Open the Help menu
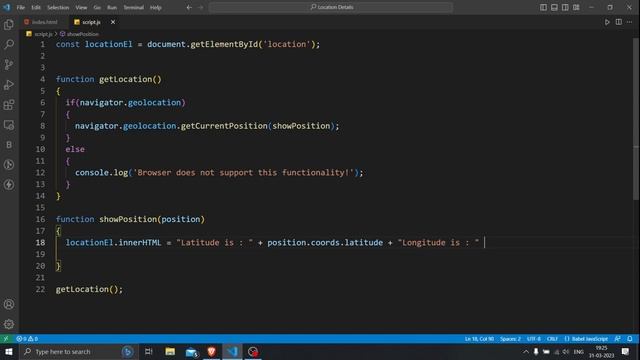The height and width of the screenshot is (360, 640). pyautogui.click(x=156, y=7)
